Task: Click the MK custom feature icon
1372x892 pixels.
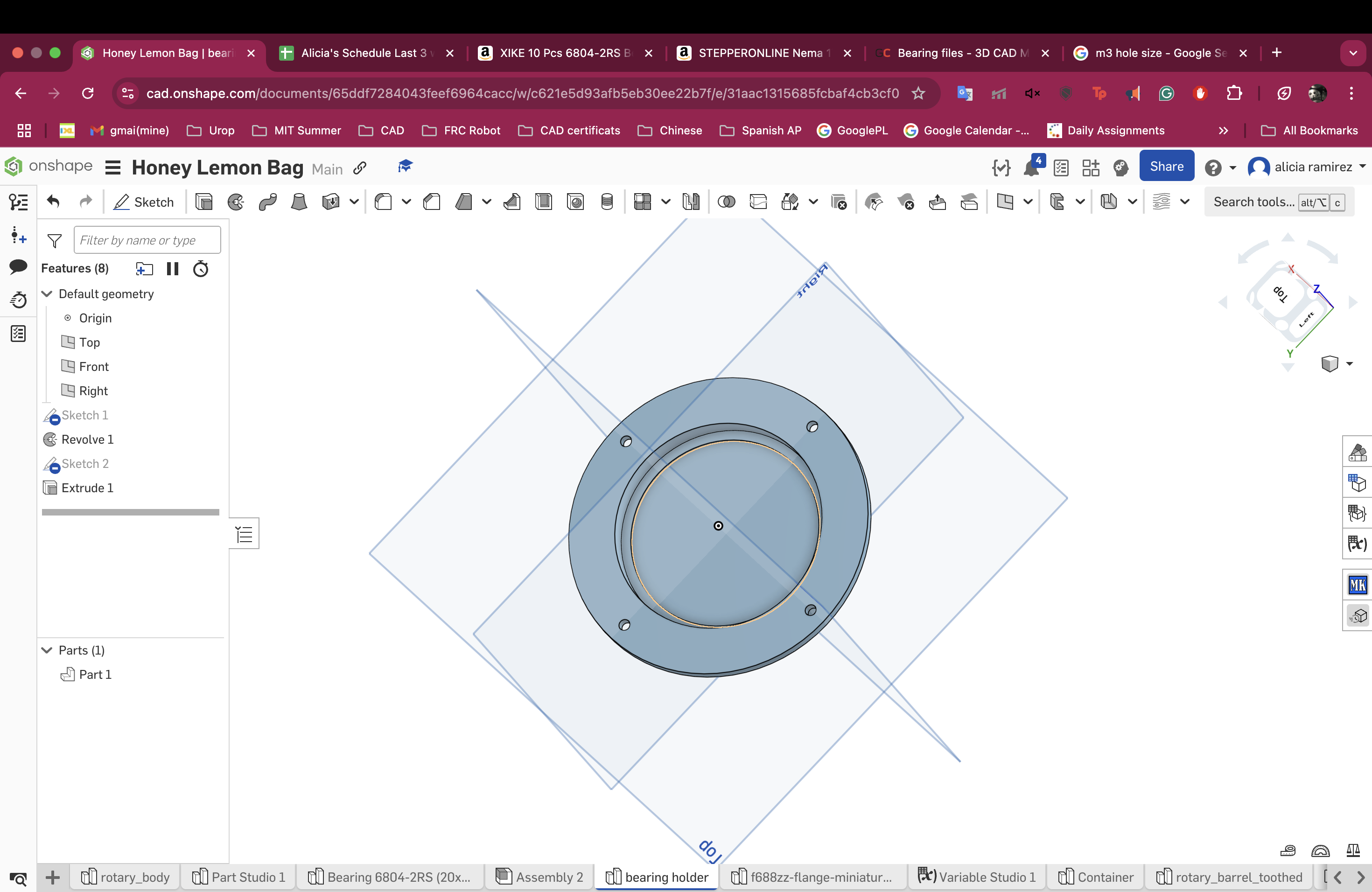Action: [x=1358, y=585]
